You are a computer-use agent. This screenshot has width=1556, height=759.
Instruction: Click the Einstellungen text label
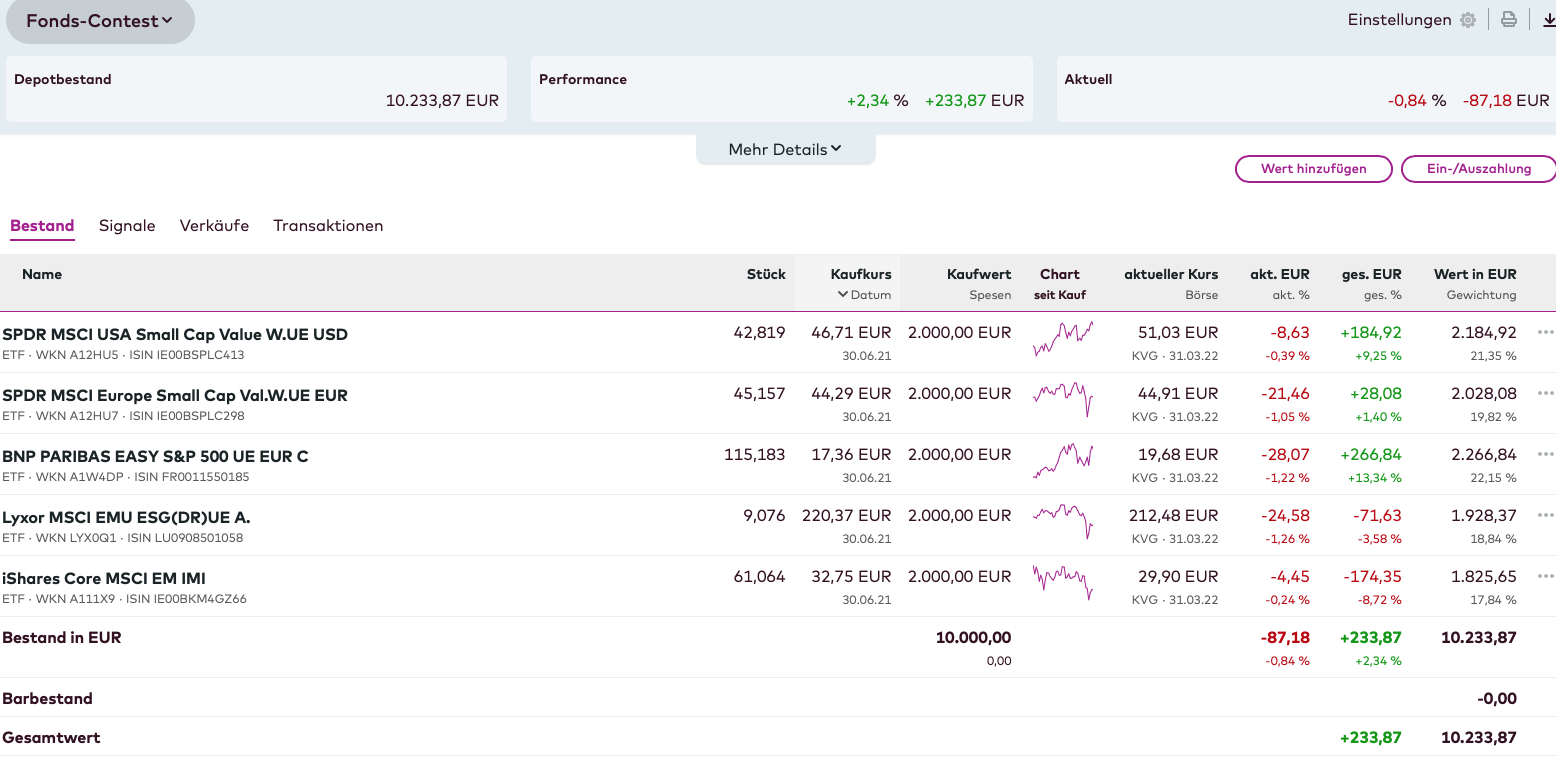pos(1399,20)
